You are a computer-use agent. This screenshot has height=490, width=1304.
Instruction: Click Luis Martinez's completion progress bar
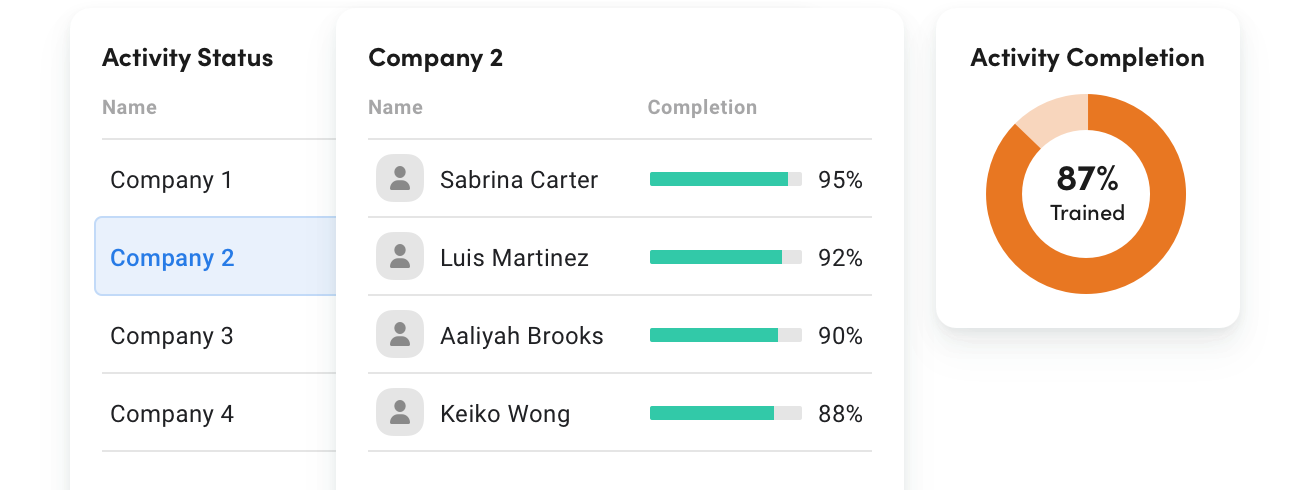(x=725, y=258)
